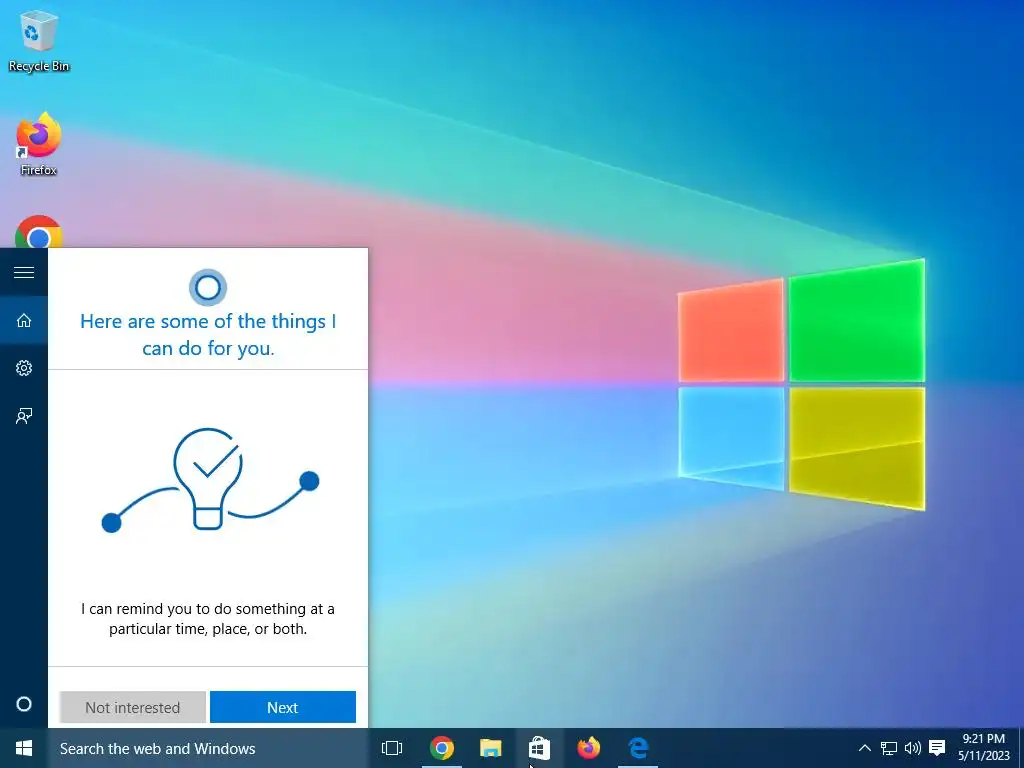1024x768 pixels.
Task: Open the network status tray icon
Action: click(889, 748)
